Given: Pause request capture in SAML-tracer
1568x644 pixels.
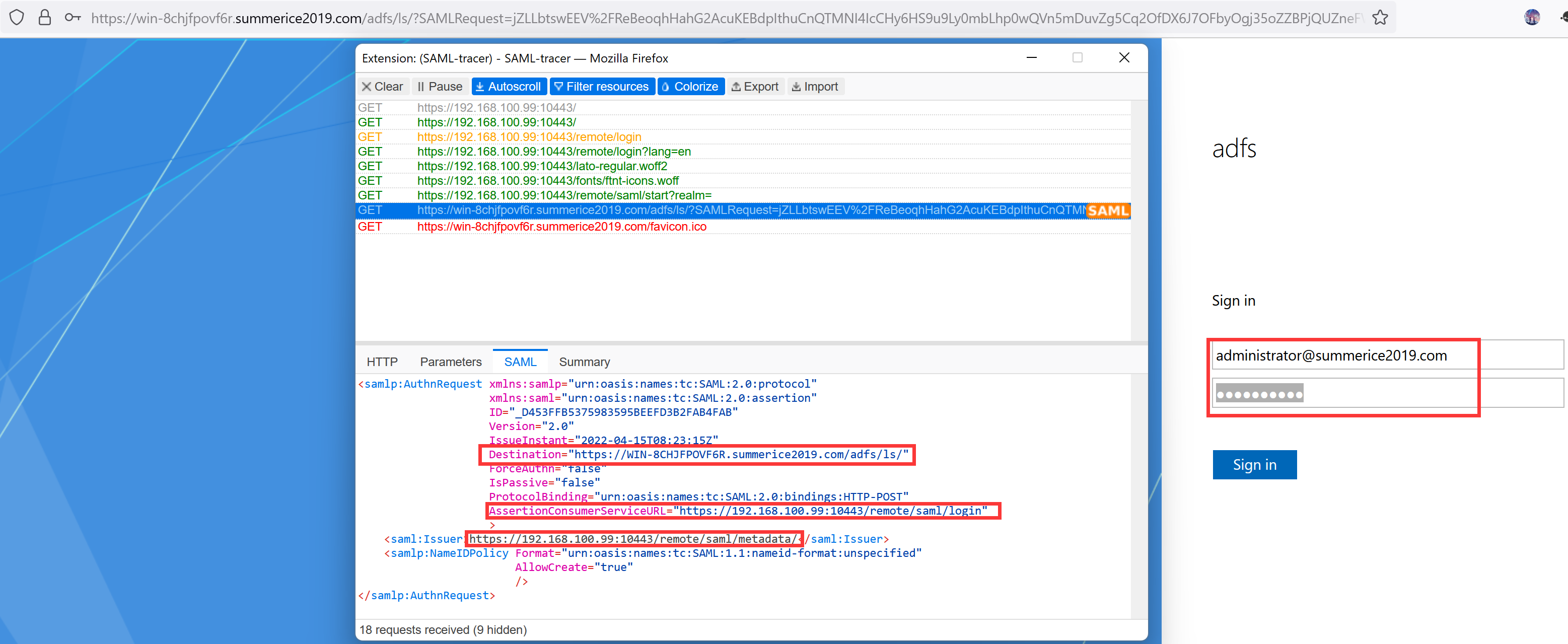Looking at the screenshot, I should [x=440, y=87].
